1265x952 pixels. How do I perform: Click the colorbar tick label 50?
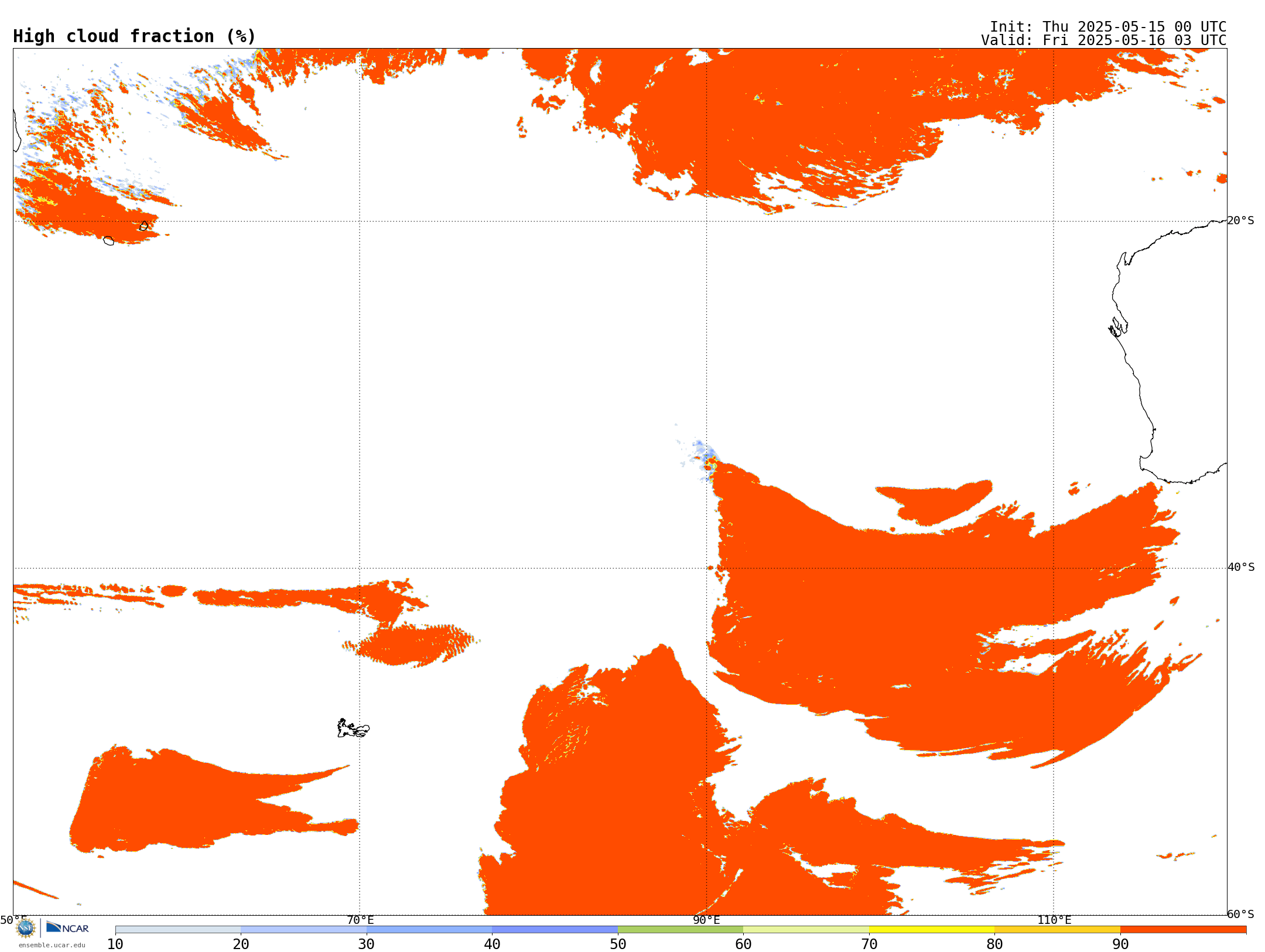[x=618, y=944]
